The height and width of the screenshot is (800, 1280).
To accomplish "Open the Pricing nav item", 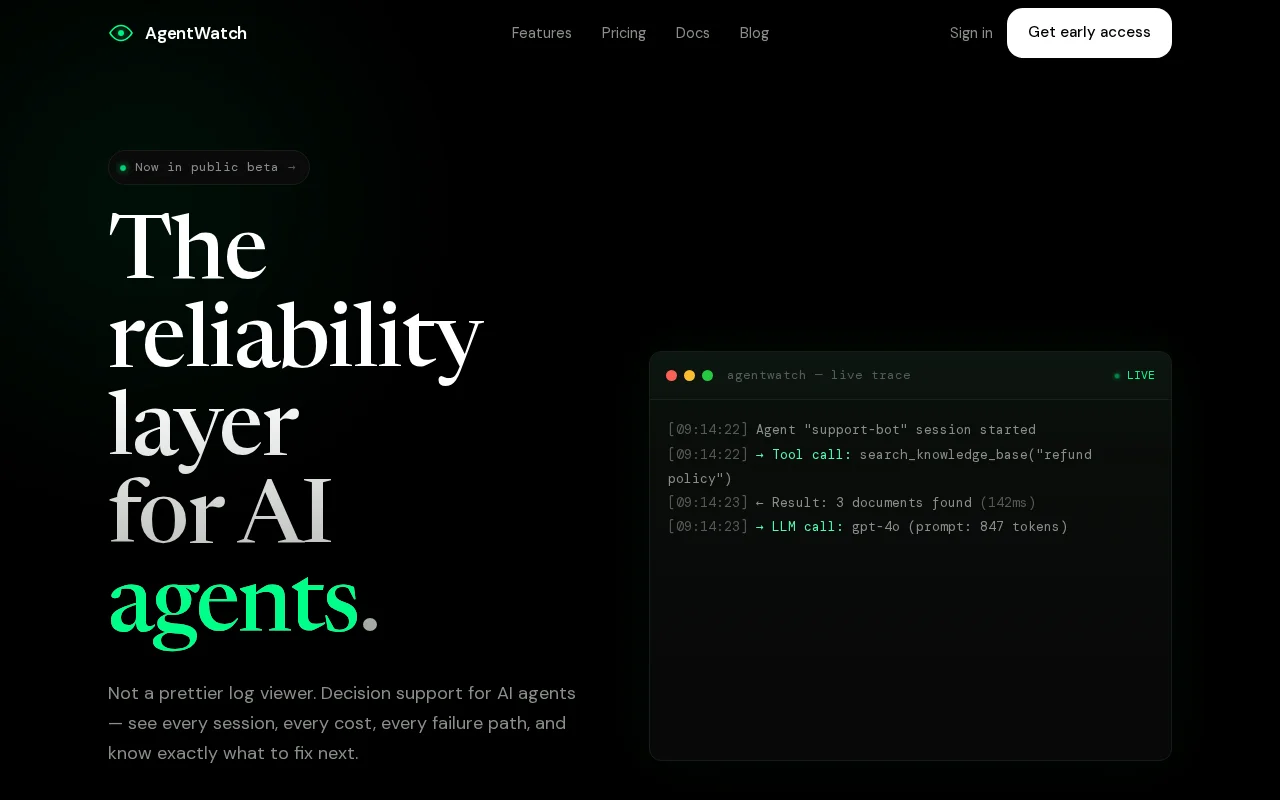I will [x=624, y=33].
